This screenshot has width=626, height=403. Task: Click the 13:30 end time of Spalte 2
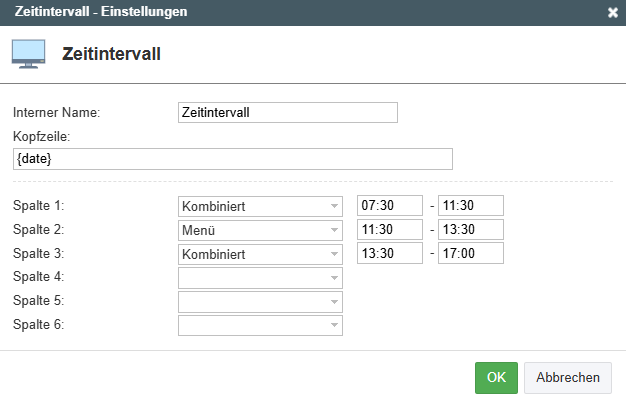470,230
